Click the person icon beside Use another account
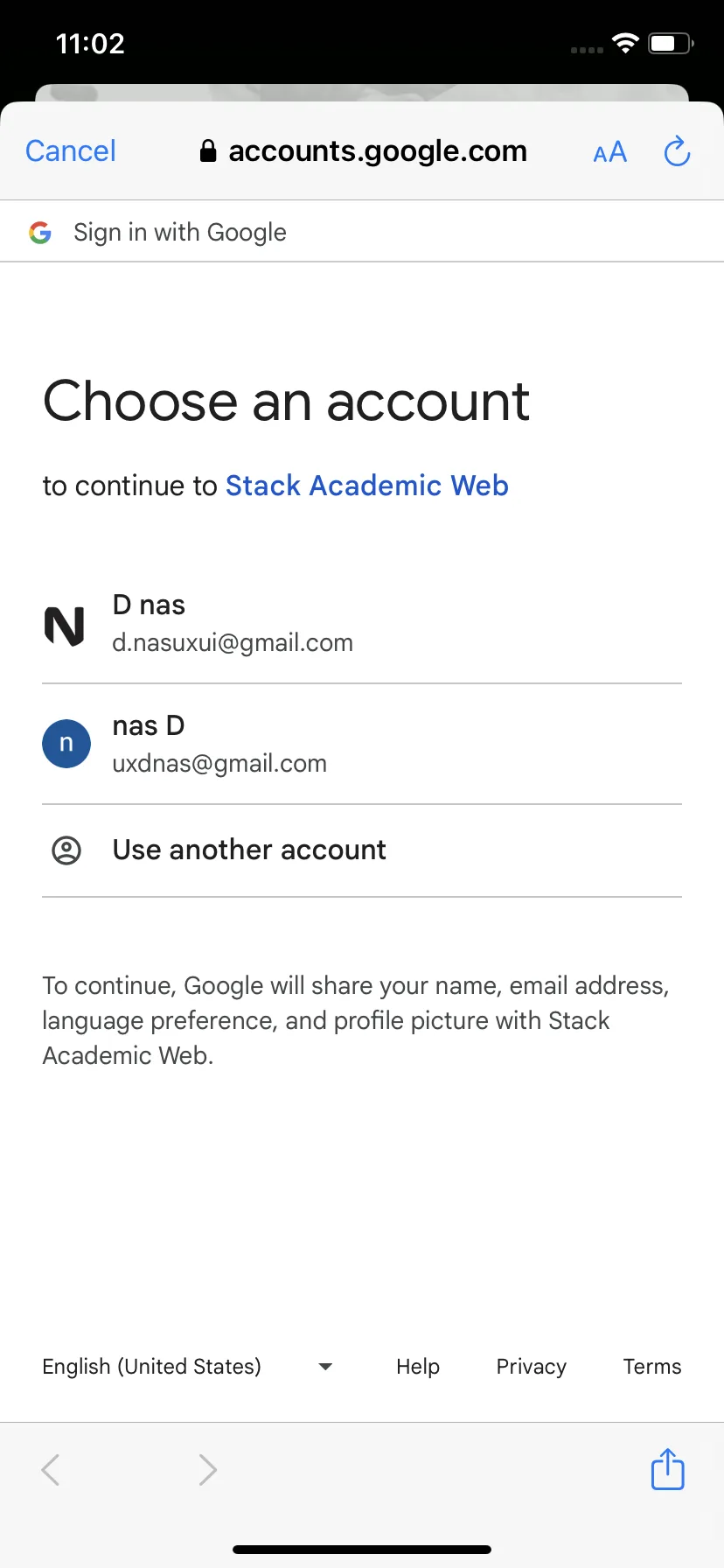 click(66, 850)
